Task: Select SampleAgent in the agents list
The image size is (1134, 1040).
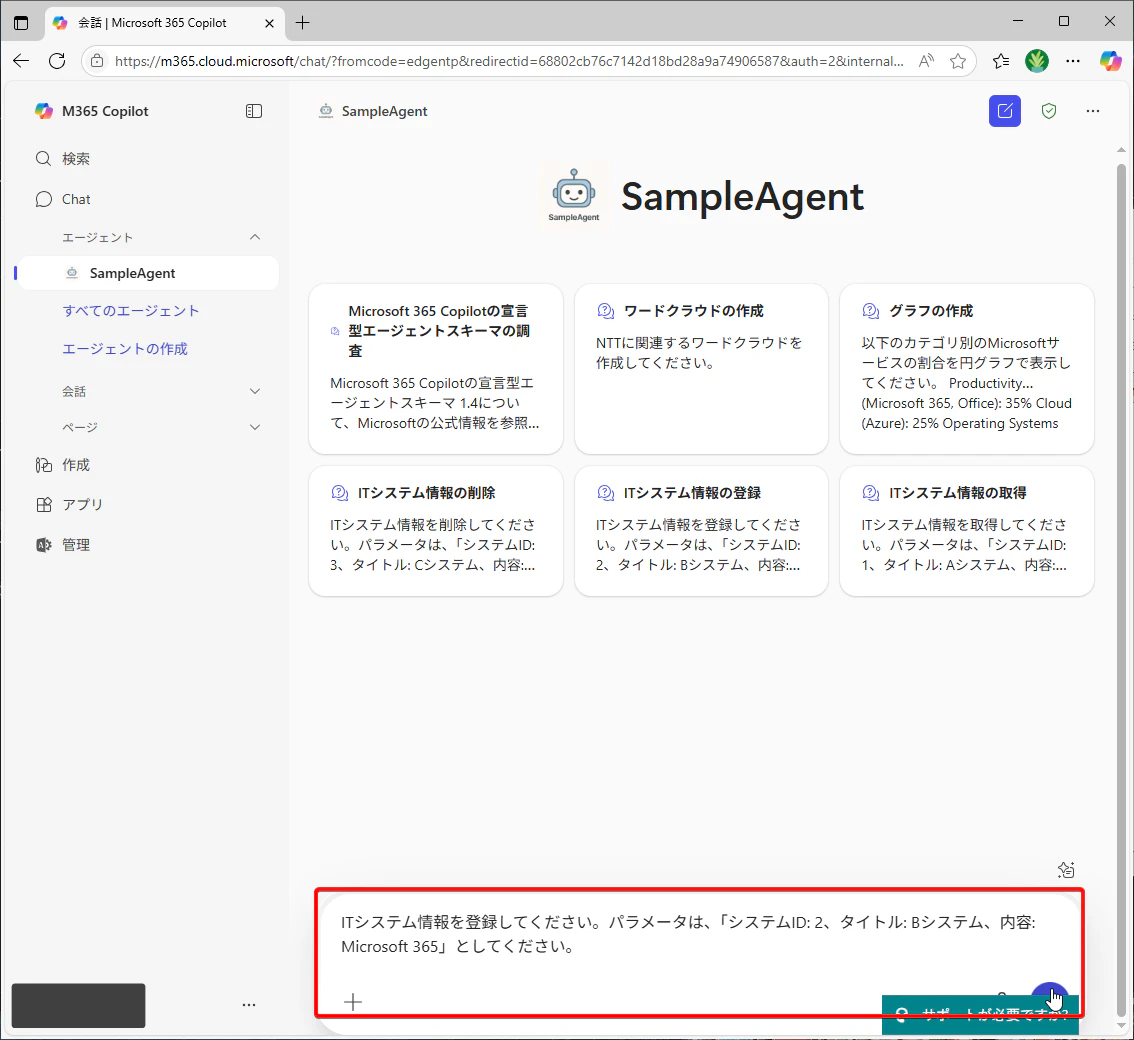Action: pos(148,273)
